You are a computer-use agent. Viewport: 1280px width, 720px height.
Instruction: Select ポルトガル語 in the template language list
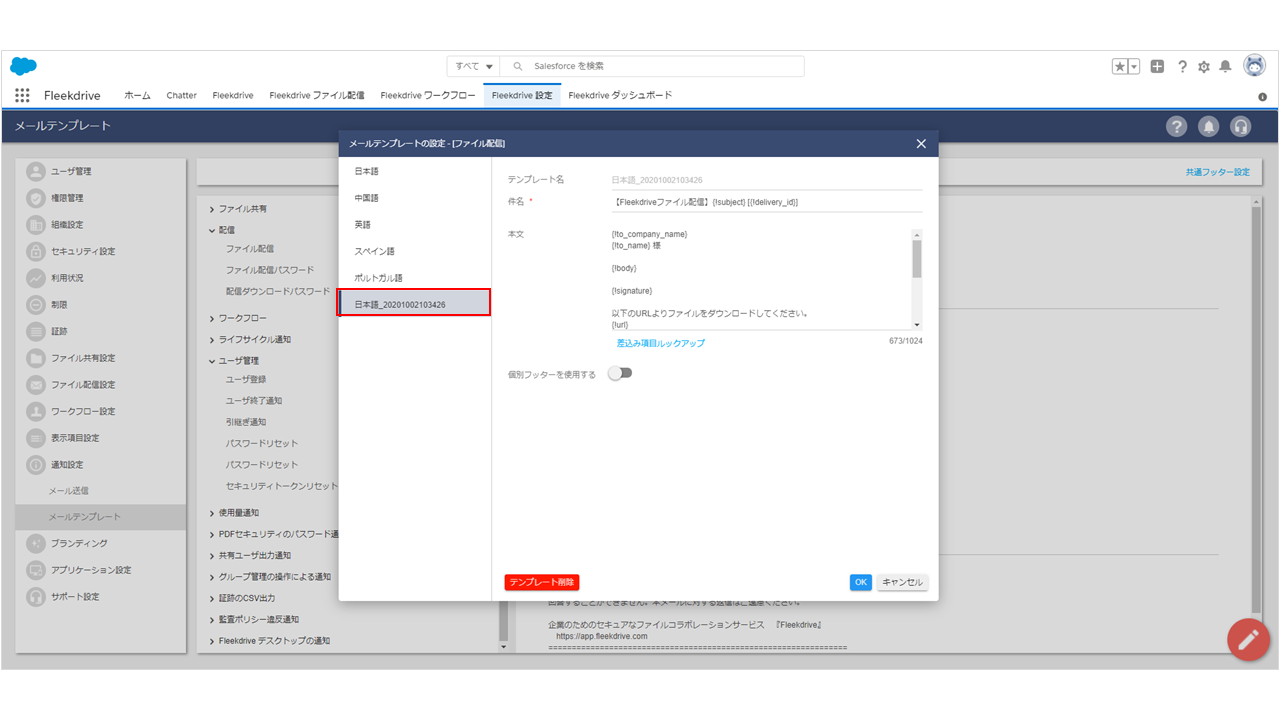pos(414,278)
